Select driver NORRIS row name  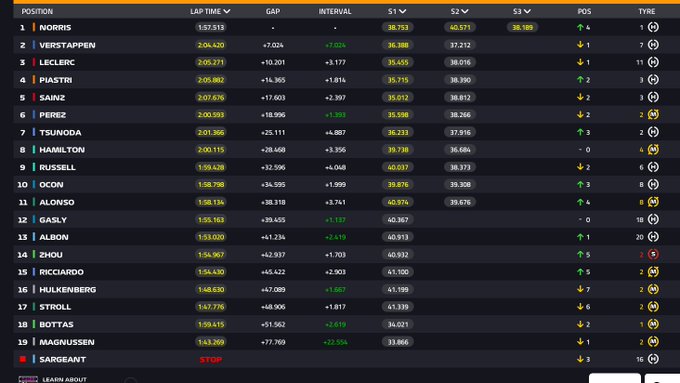tap(55, 27)
